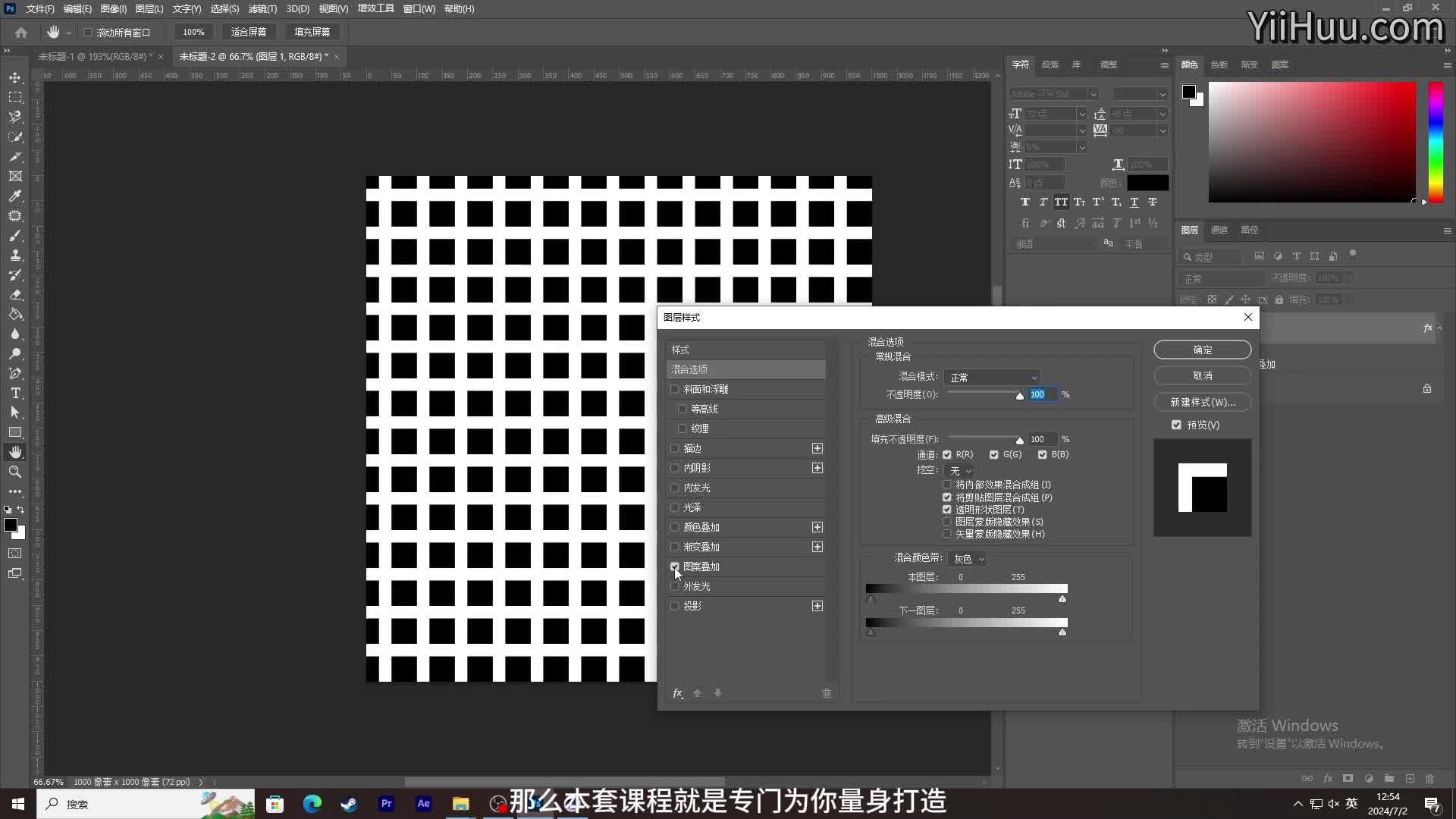1456x819 pixels.
Task: Select the Rectangular Marquee tool
Action: point(15,97)
